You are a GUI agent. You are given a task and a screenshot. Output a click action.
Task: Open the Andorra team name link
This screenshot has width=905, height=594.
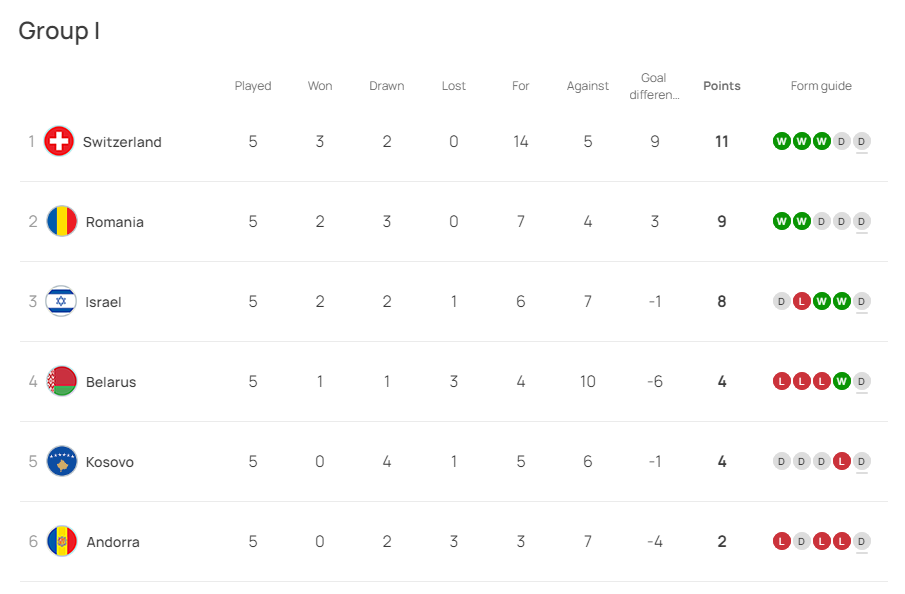(113, 542)
